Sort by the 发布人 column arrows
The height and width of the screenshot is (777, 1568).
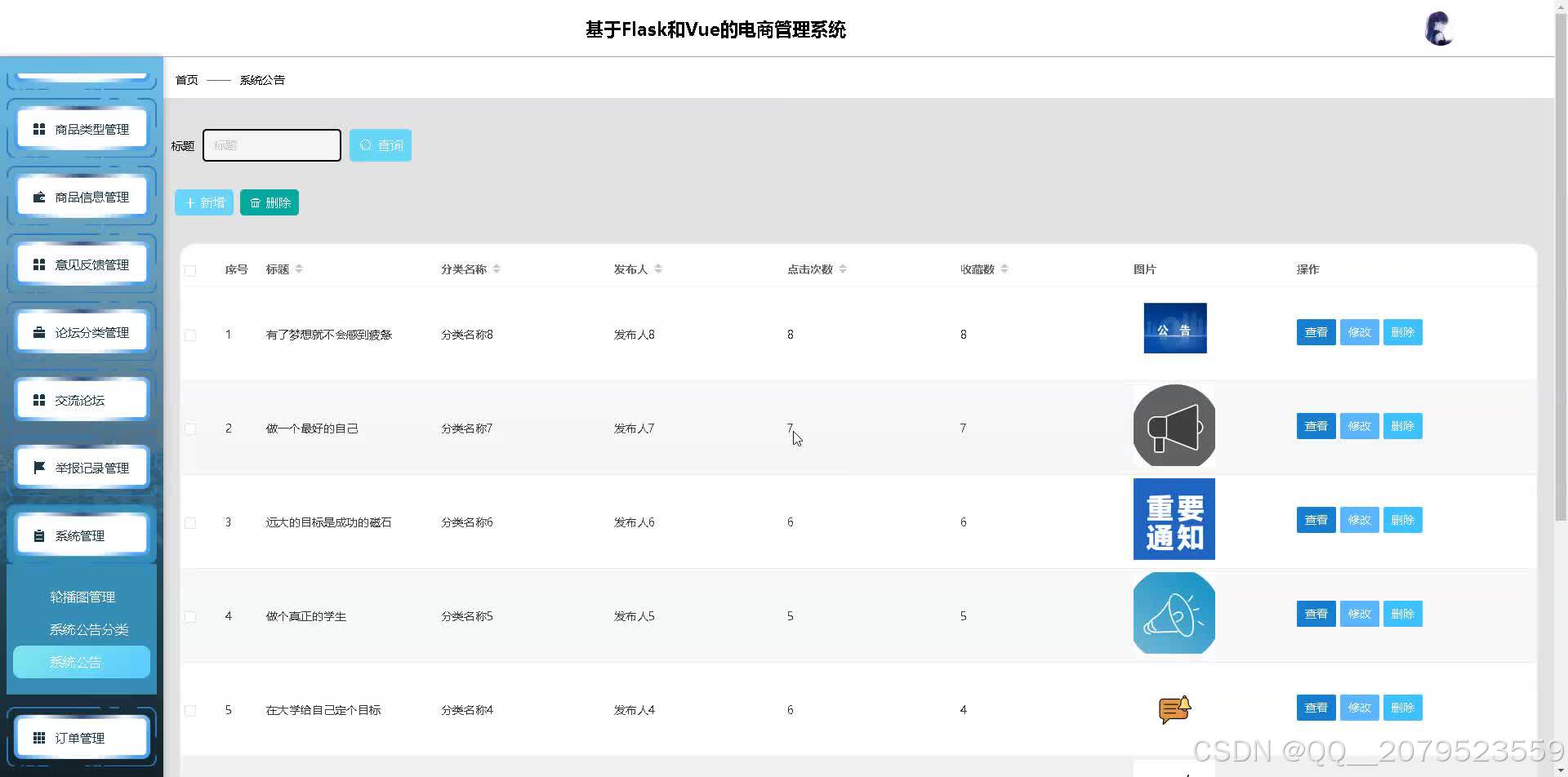tap(658, 269)
